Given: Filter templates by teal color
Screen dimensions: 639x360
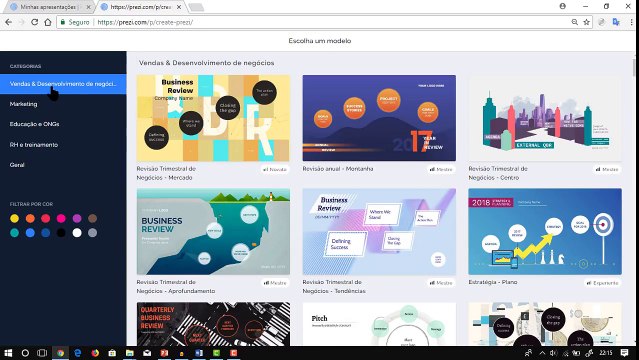Looking at the screenshot, I should [x=15, y=233].
